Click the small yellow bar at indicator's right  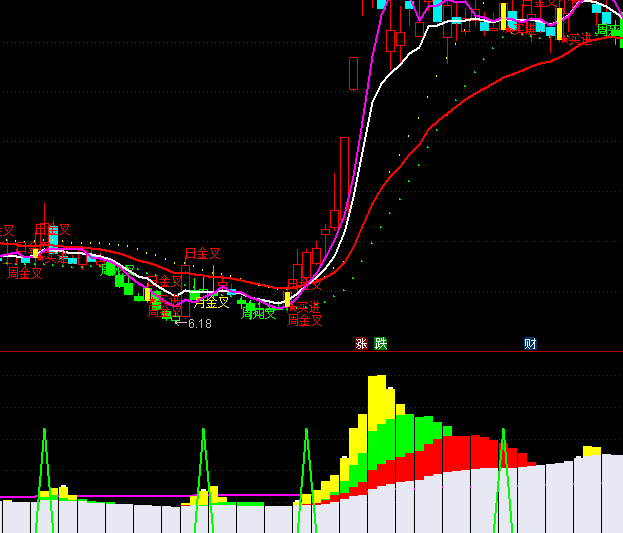tap(591, 451)
